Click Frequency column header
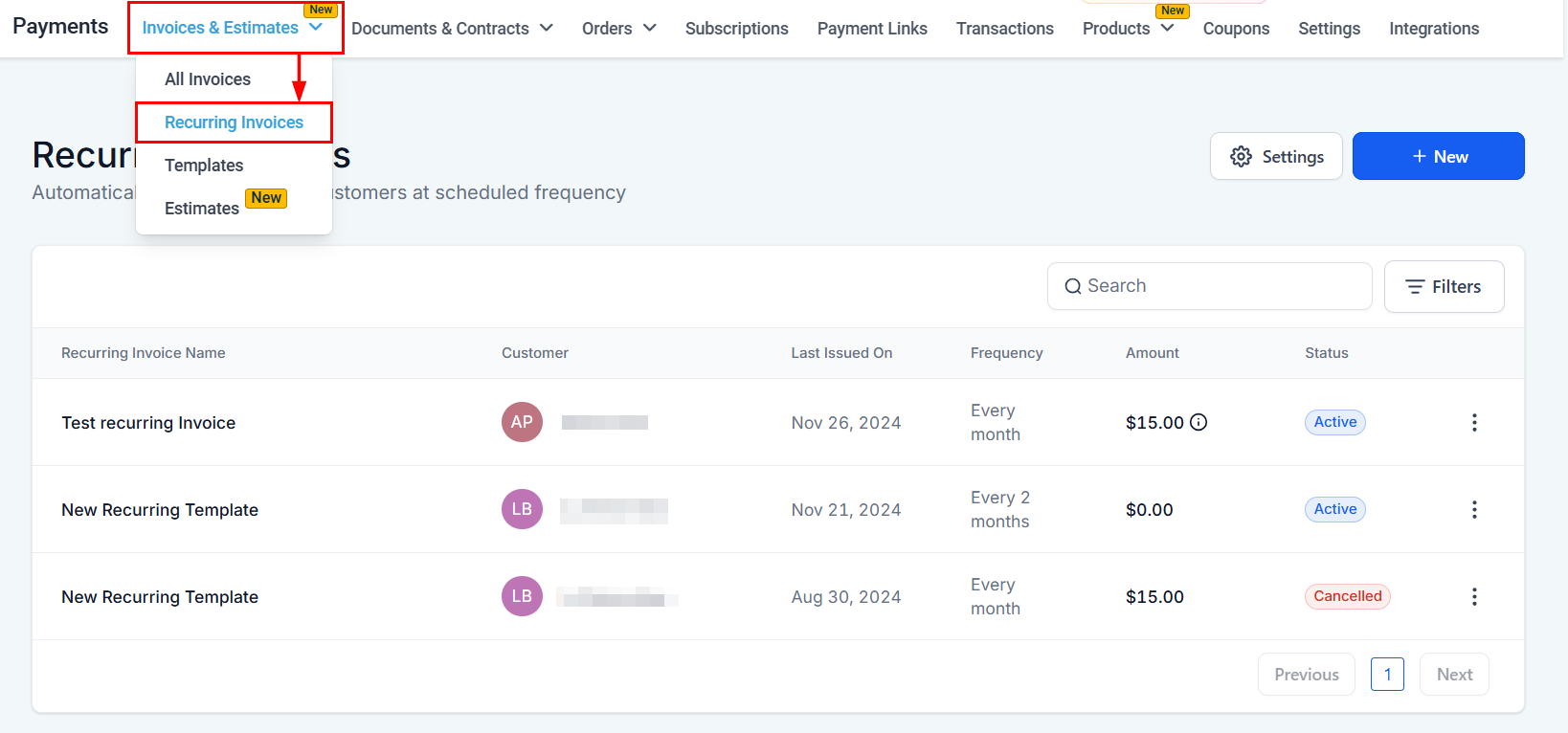 1006,353
